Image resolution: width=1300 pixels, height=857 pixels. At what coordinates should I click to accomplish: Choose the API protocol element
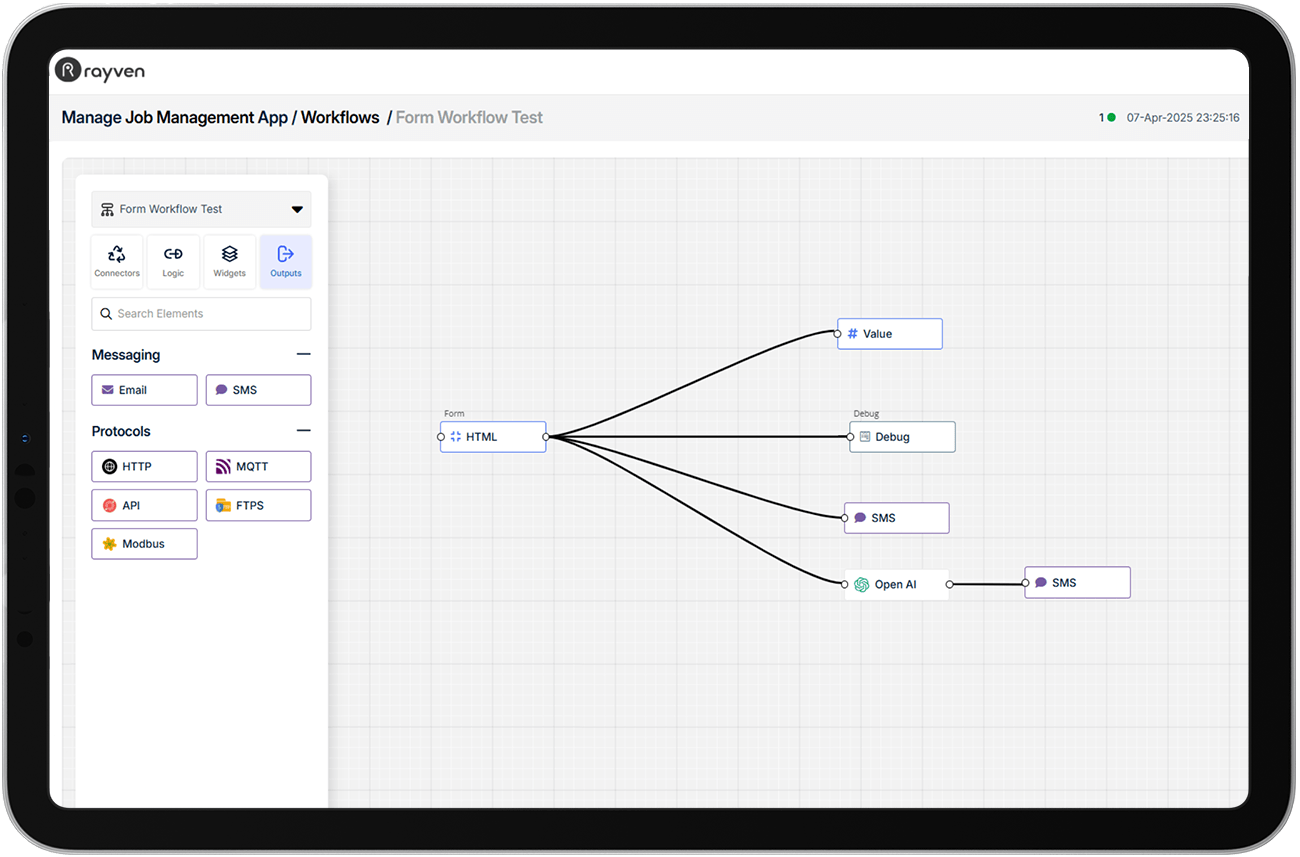pos(144,505)
